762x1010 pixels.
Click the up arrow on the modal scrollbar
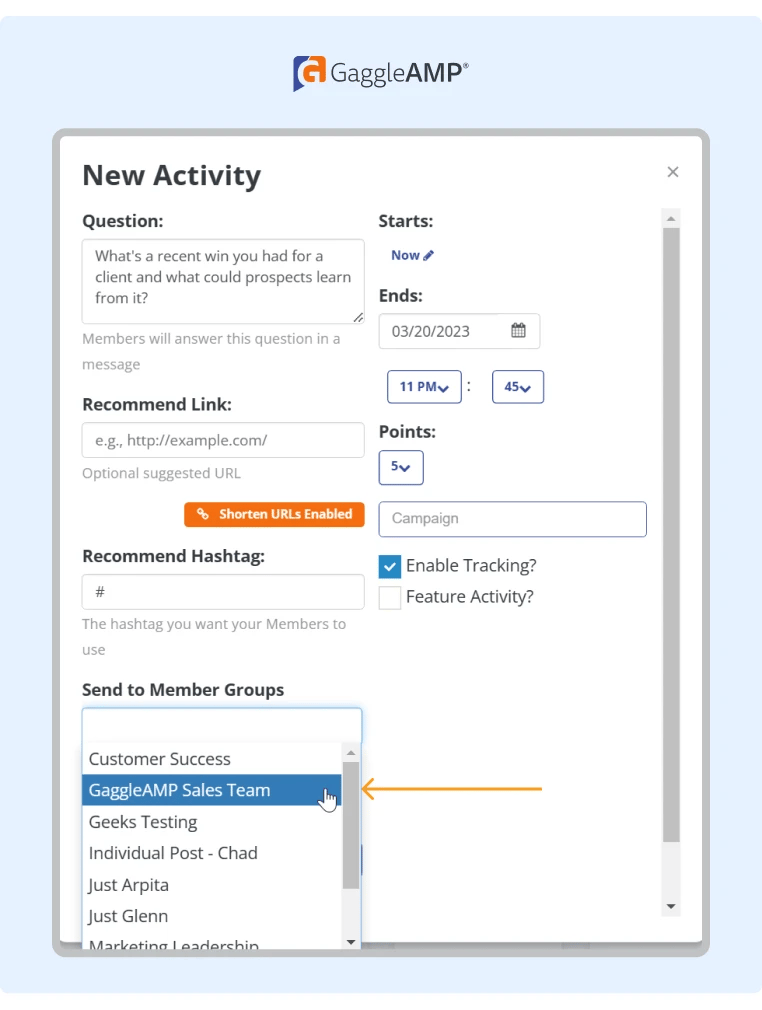671,217
